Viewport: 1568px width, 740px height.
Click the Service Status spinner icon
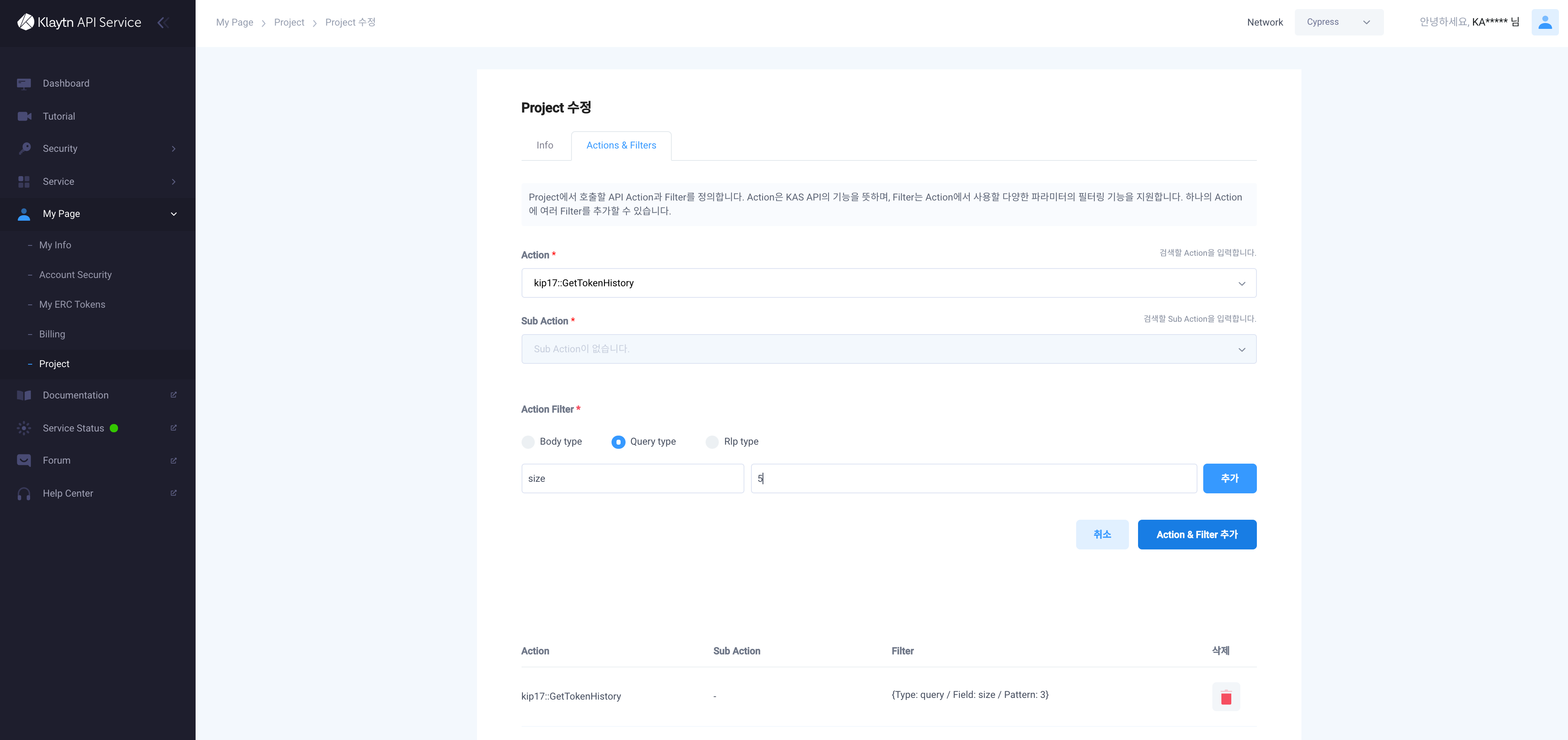24,428
